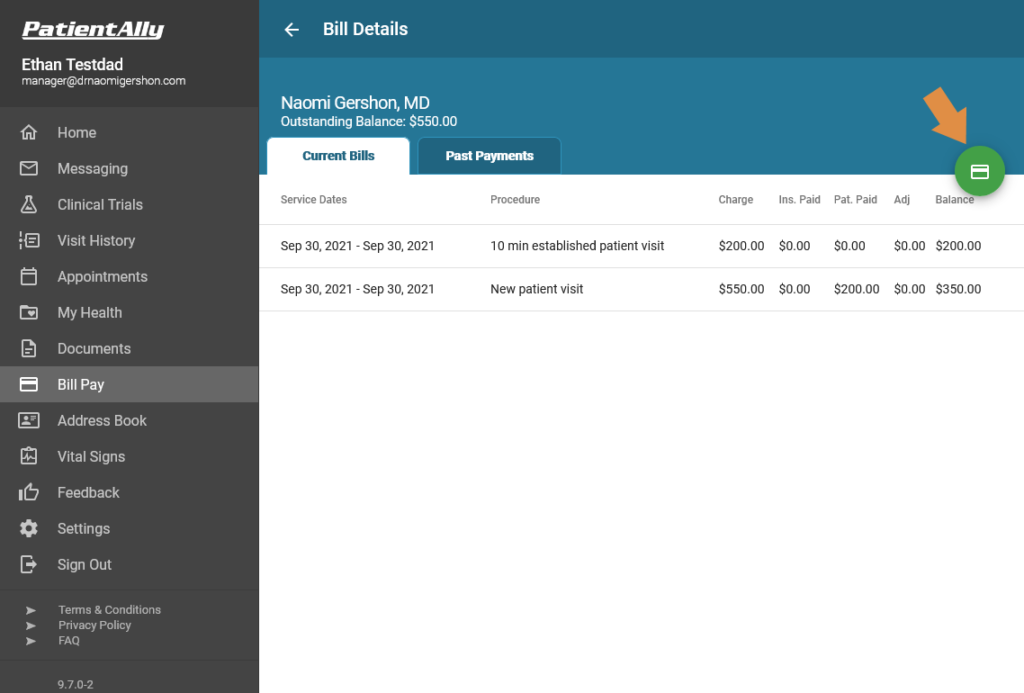
Task: Click the Vital Signs chart icon
Action: pos(29,456)
